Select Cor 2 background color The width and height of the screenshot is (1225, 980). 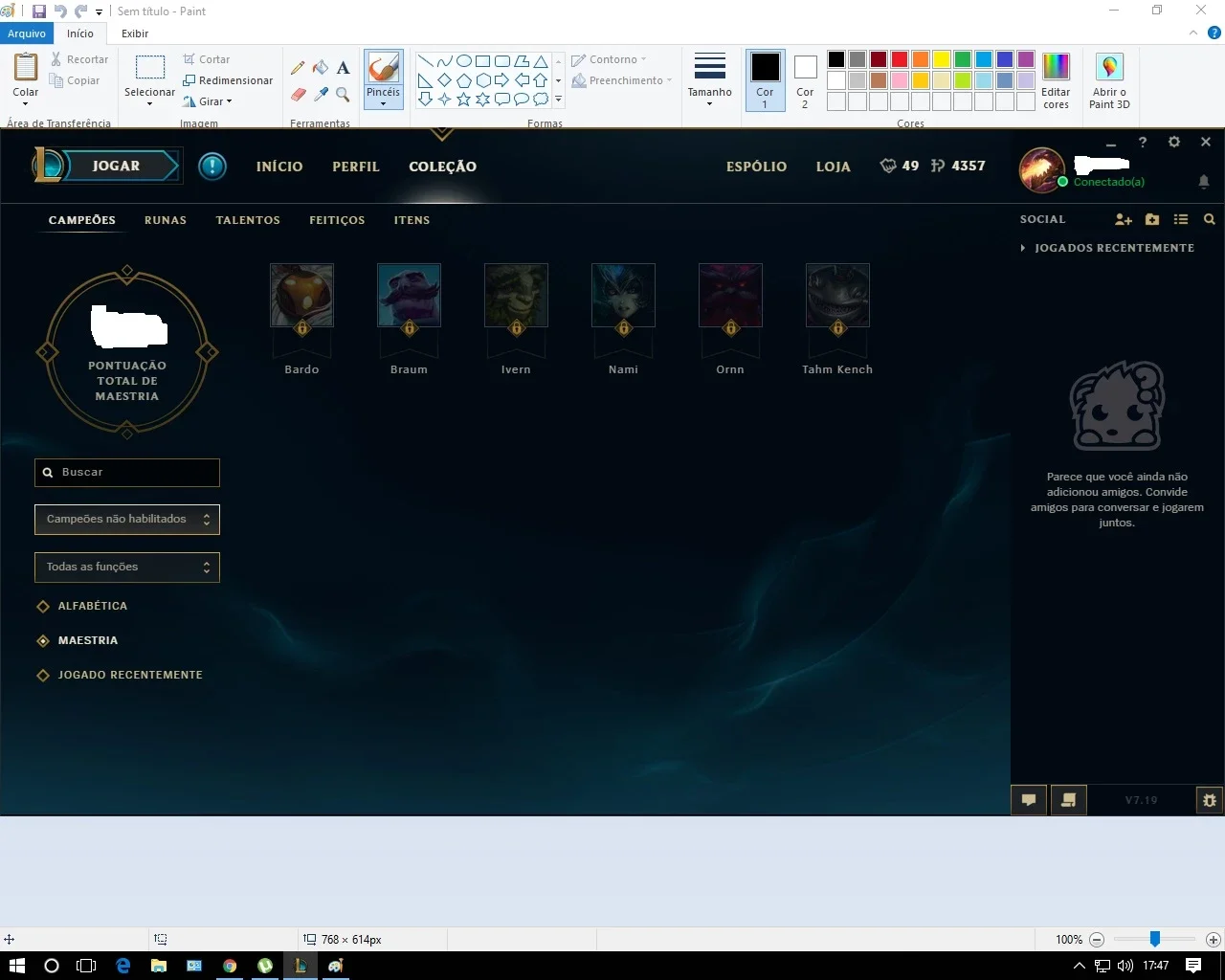tap(805, 80)
